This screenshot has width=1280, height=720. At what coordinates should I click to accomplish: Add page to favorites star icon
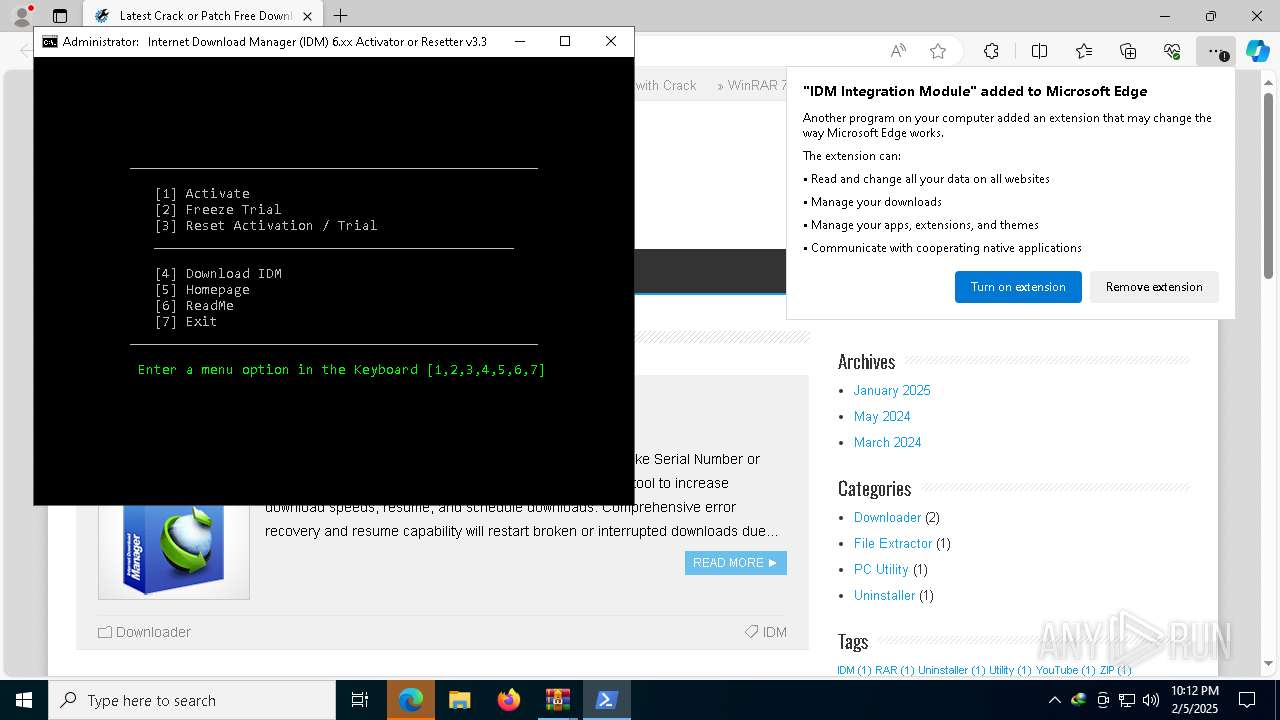[x=937, y=51]
